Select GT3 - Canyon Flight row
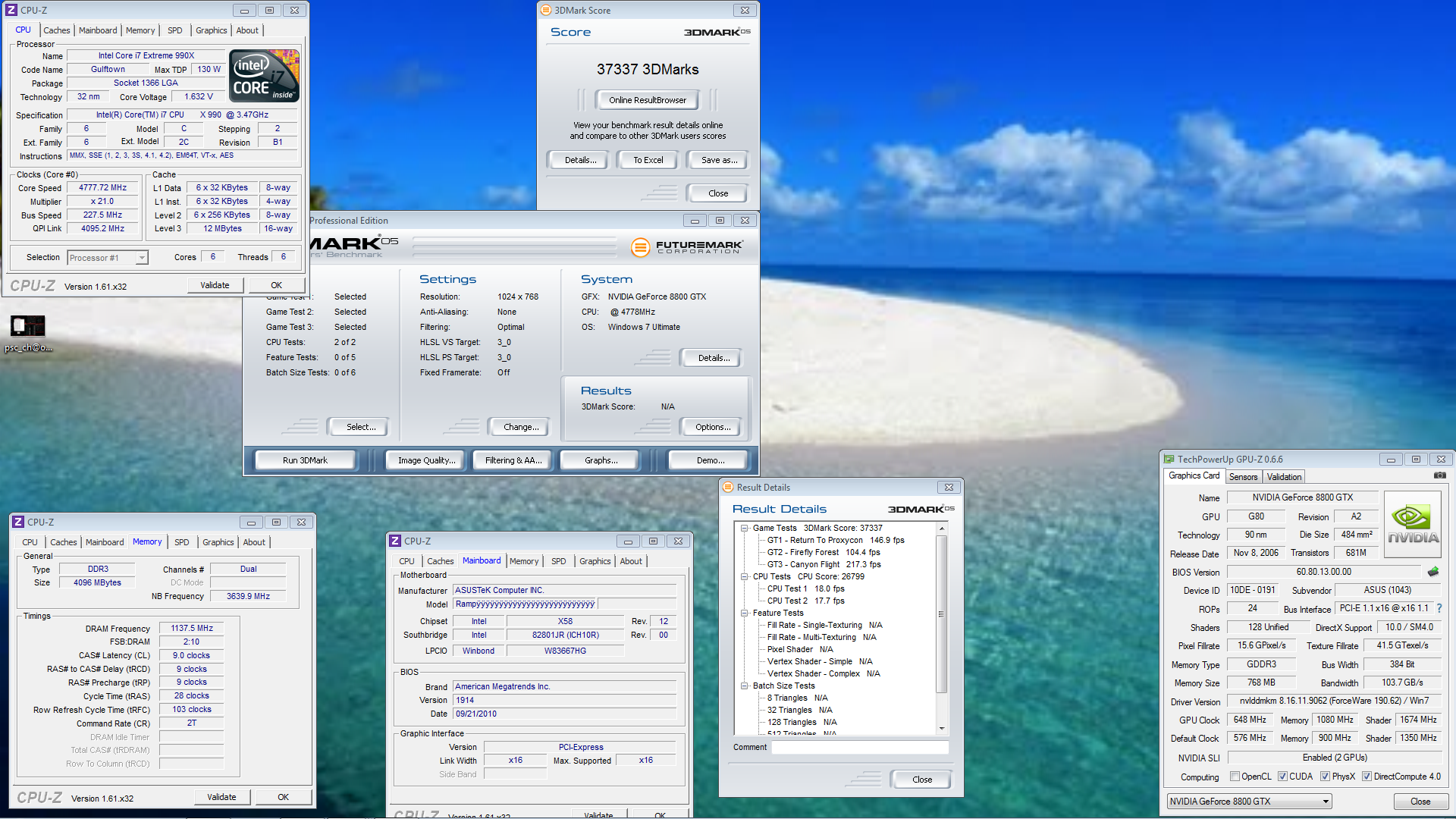1456x819 pixels. click(x=824, y=564)
